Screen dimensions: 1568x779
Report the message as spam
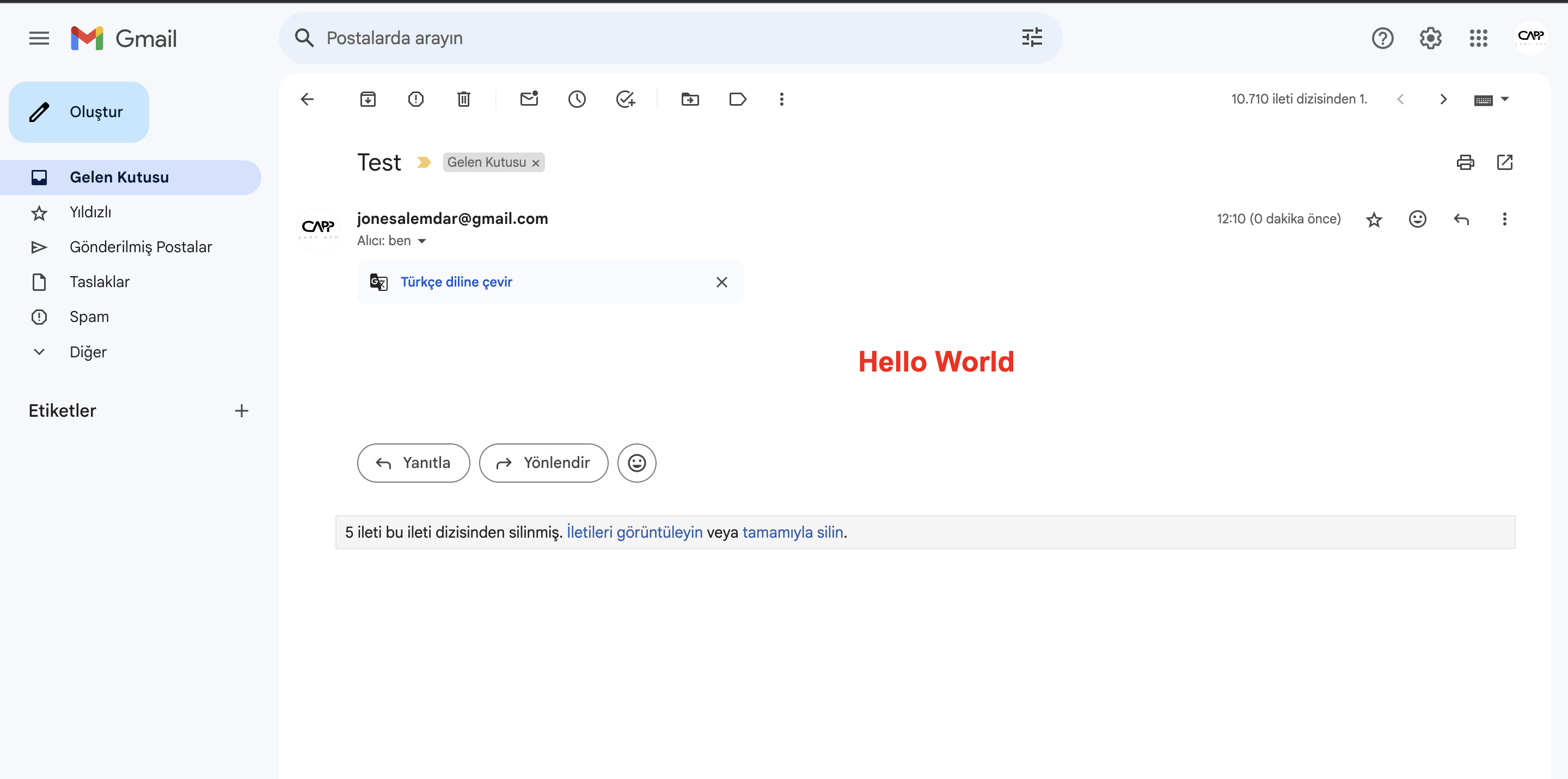416,99
